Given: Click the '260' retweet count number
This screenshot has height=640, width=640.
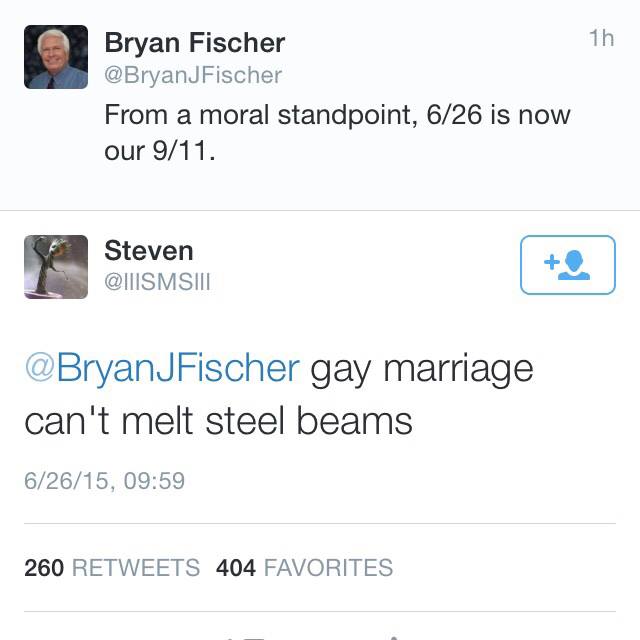Looking at the screenshot, I should (x=44, y=568).
